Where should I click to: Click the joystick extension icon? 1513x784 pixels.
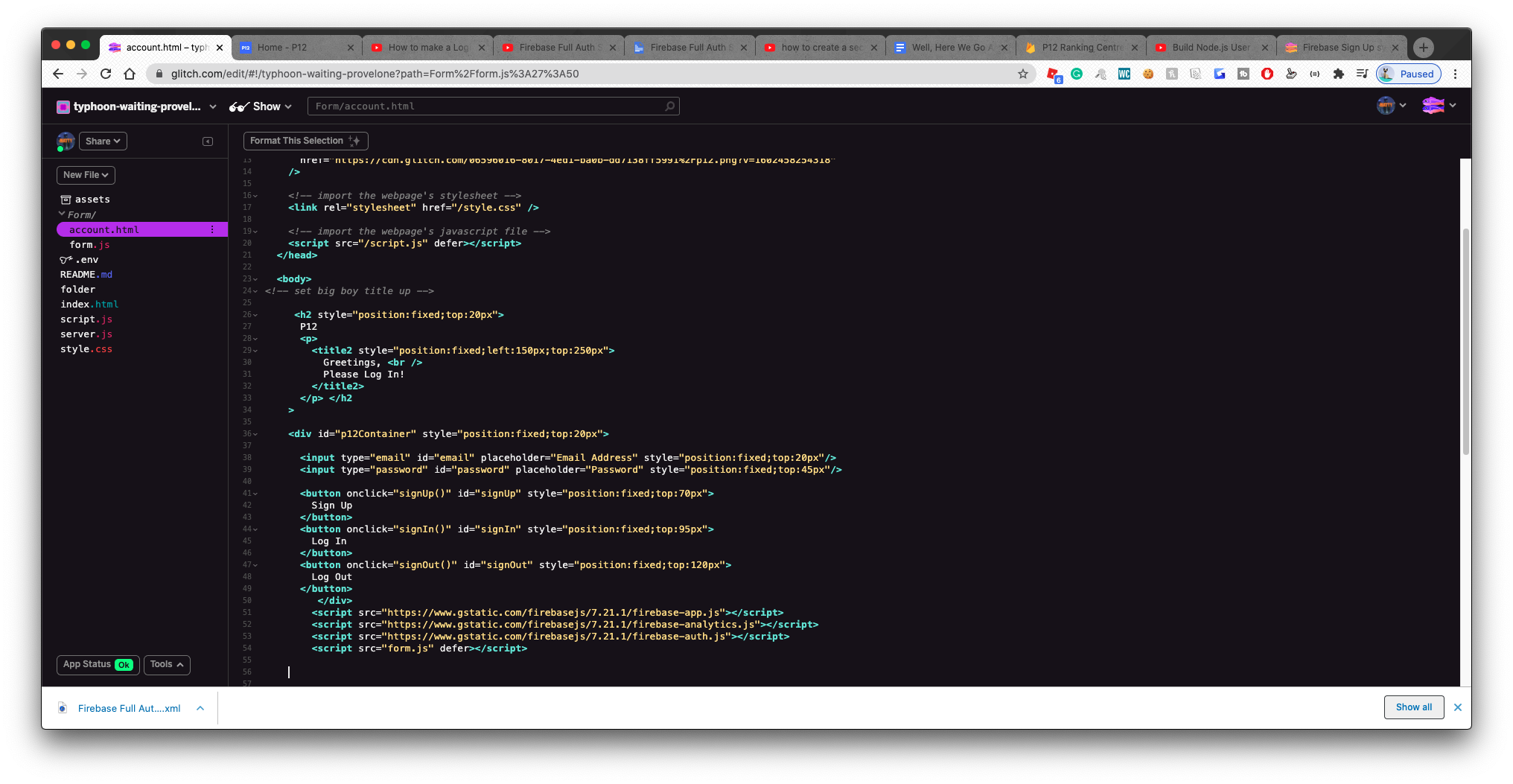[x=1291, y=74]
